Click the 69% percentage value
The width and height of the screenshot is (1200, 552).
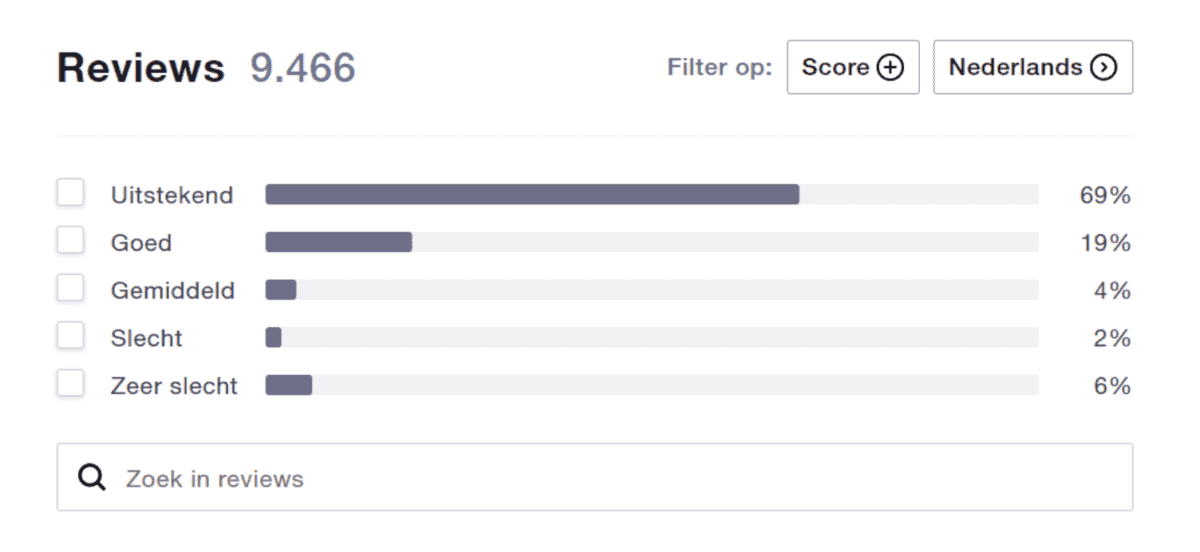pyautogui.click(x=1105, y=195)
